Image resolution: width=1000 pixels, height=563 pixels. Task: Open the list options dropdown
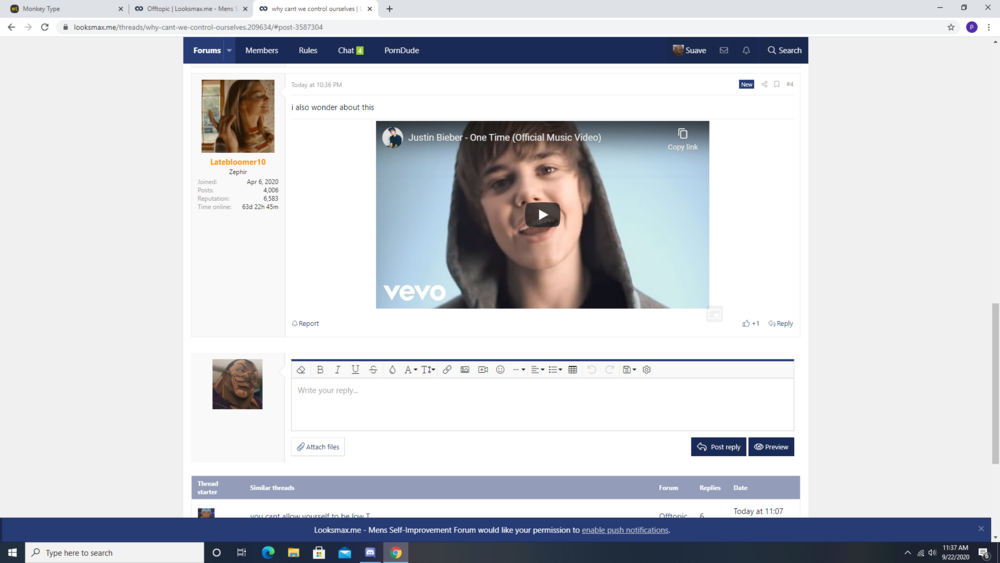(555, 370)
